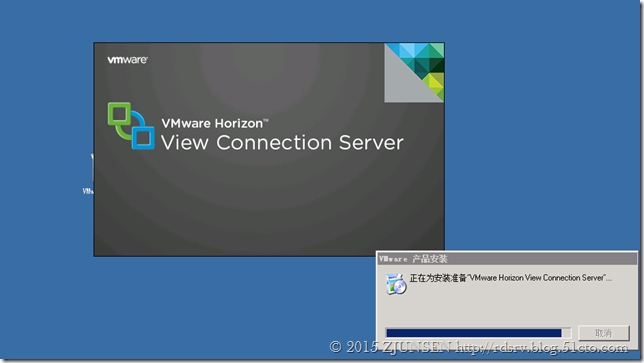Viewport: 644px width, 363px height.
Task: Click the 'VMware Horizon' text on splash
Action: [x=214, y=123]
